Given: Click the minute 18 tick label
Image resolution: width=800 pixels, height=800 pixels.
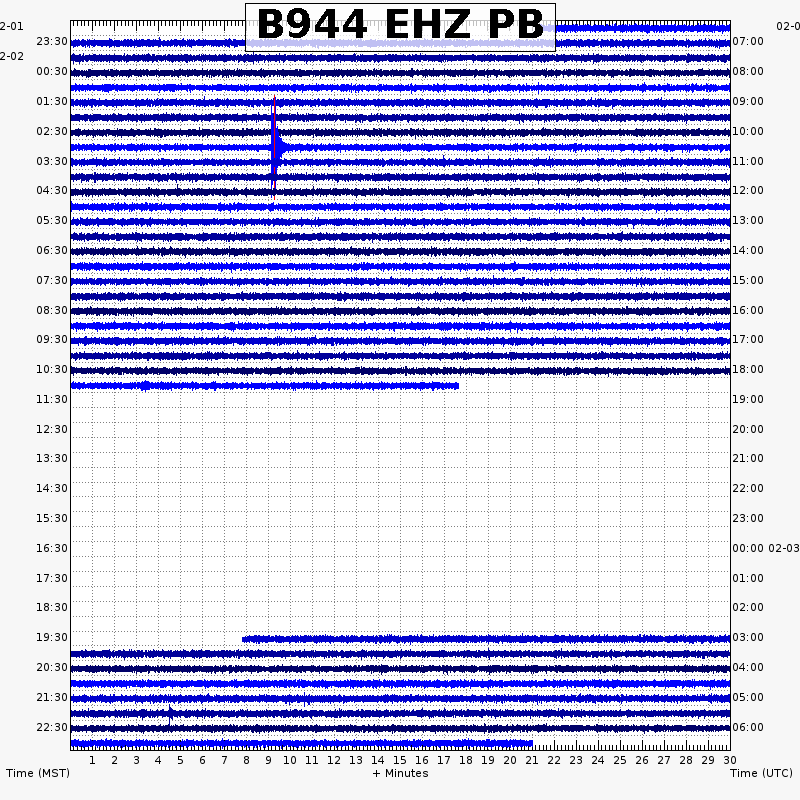Looking at the screenshot, I should [466, 760].
